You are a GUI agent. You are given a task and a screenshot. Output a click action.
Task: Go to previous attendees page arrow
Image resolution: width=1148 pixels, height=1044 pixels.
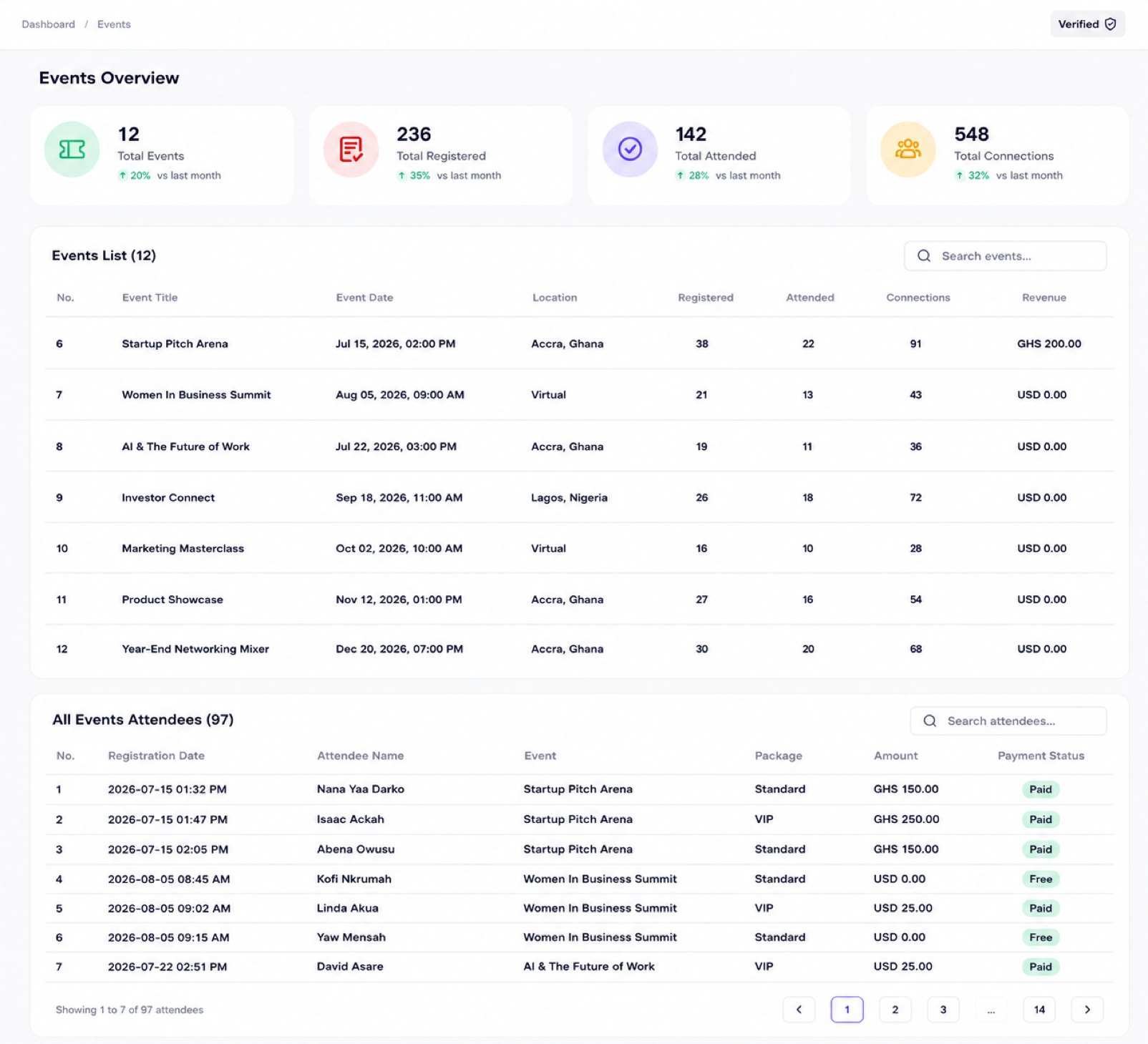[799, 1010]
